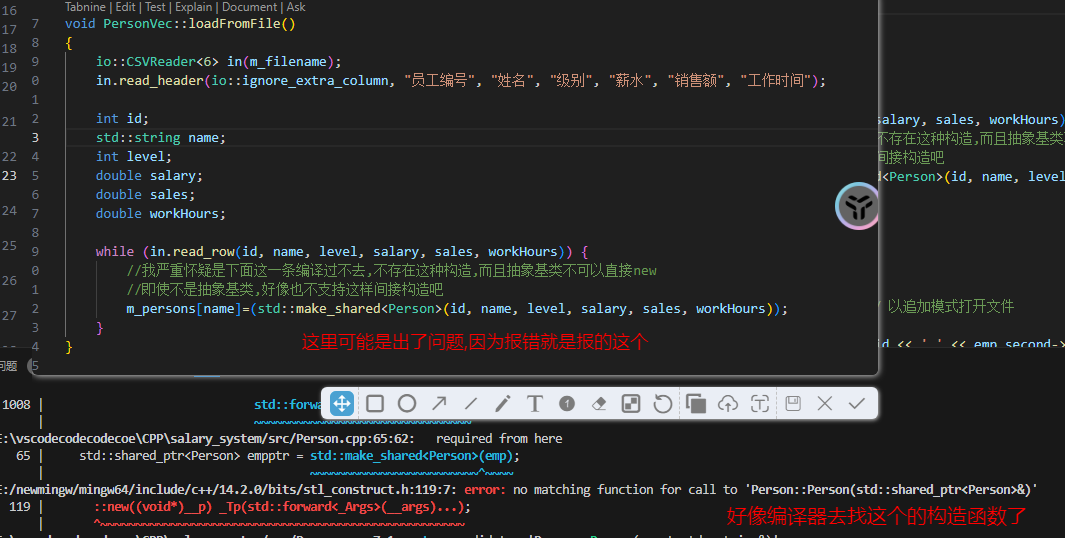Click the Tabnine code lens link
Screen dimensions: 1065x538
click(x=85, y=7)
